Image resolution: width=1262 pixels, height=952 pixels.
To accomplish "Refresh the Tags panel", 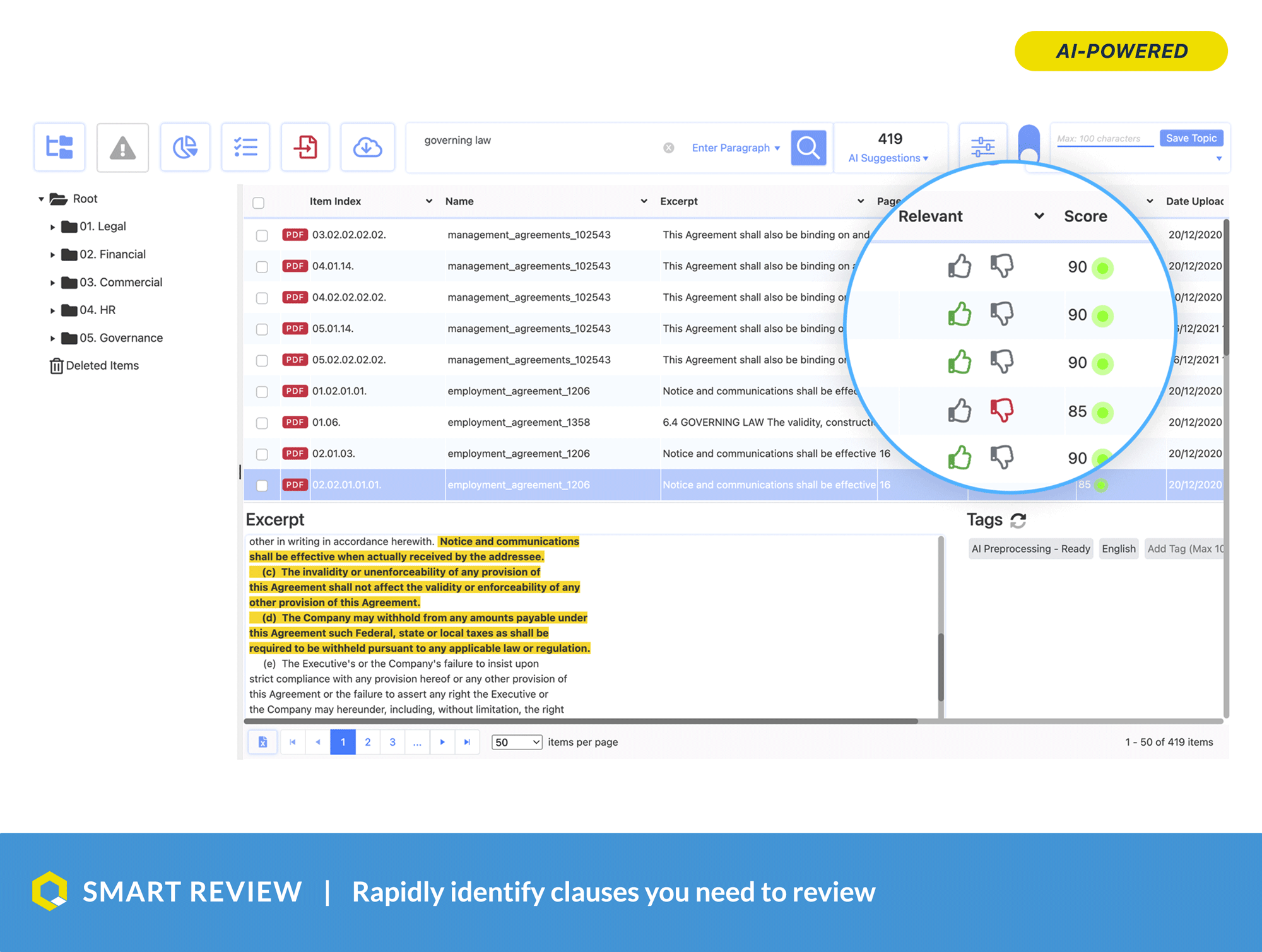I will click(1018, 519).
